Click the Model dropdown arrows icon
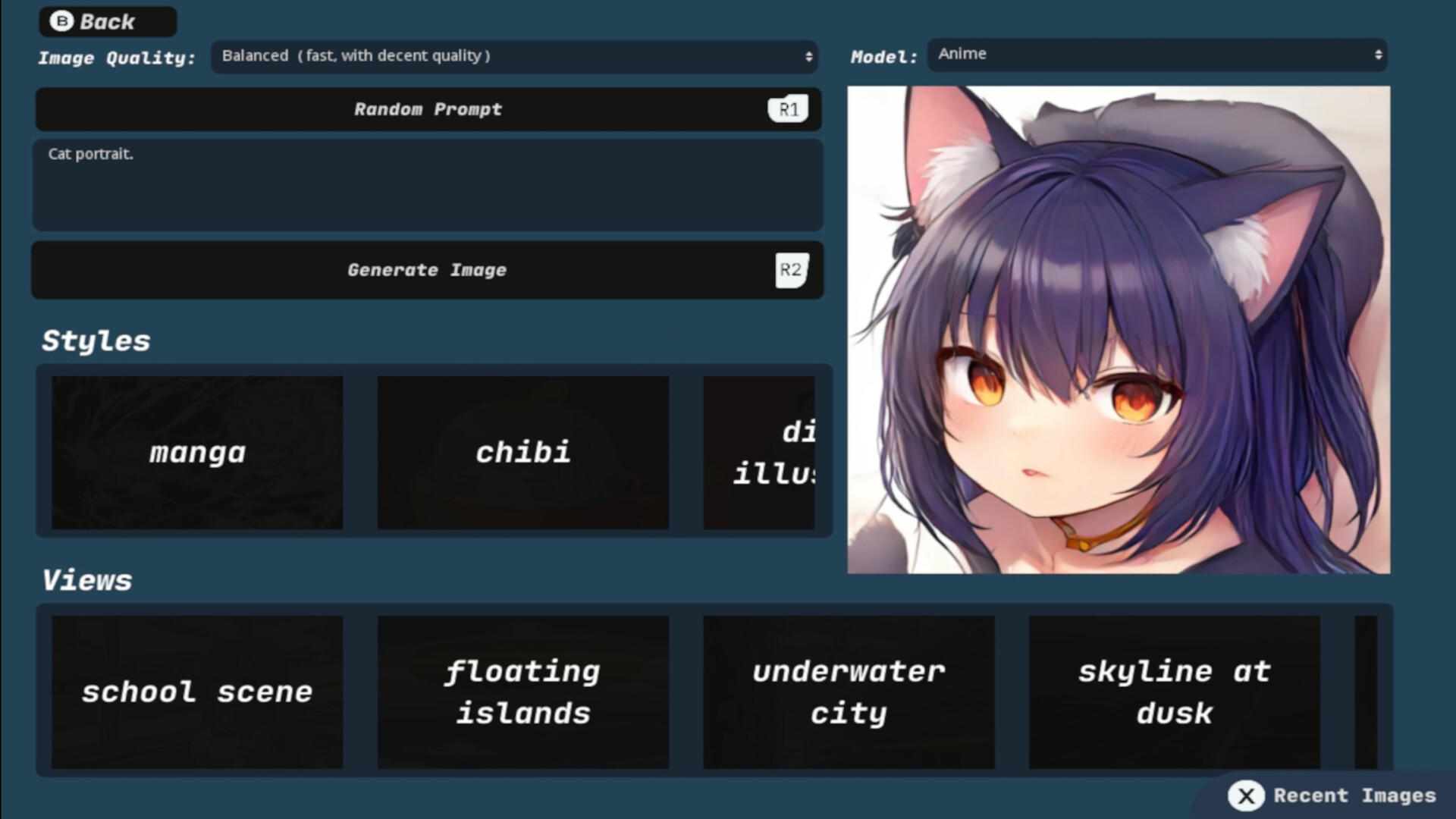 coord(1378,55)
